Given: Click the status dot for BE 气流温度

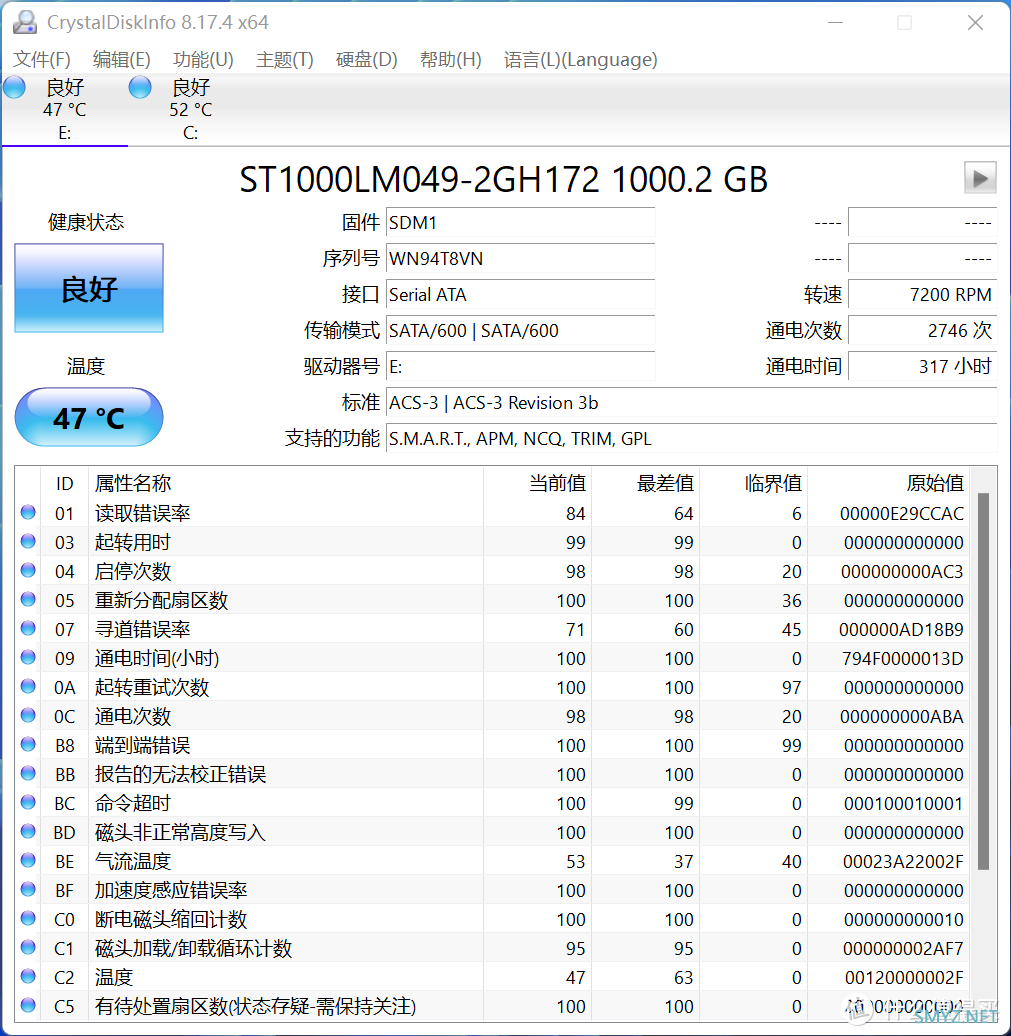Looking at the screenshot, I should tap(28, 860).
